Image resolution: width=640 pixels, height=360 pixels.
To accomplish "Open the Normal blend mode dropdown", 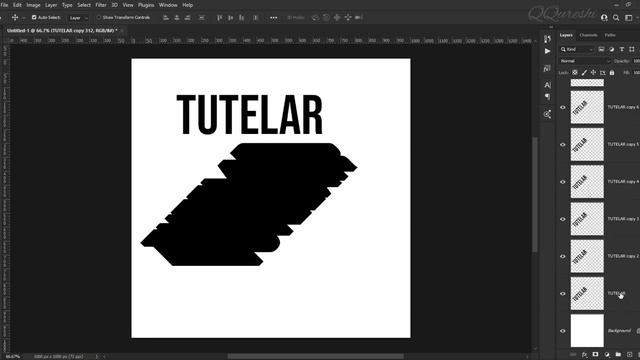I will coord(585,61).
